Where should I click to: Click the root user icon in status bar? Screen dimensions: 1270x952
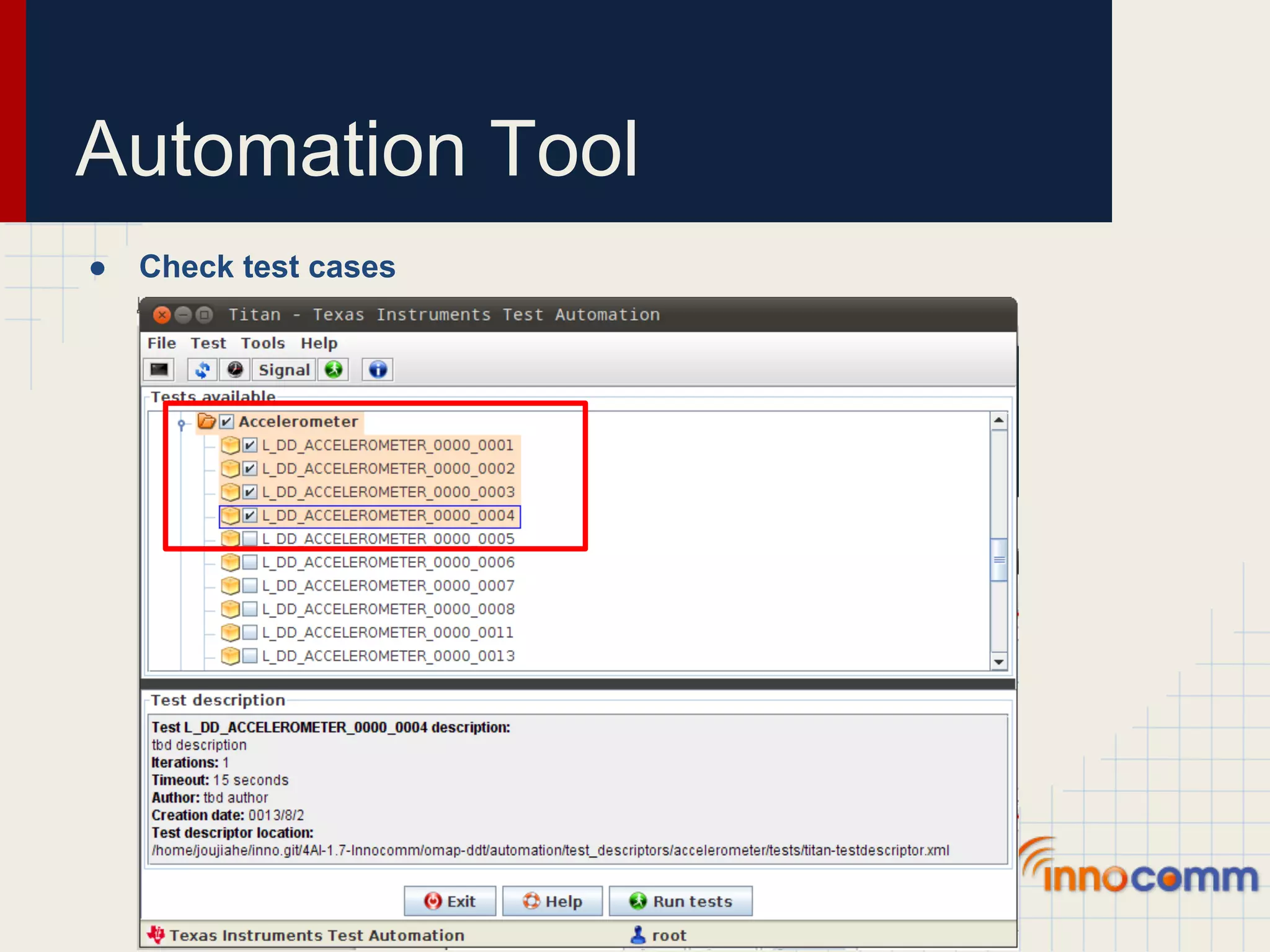(637, 935)
